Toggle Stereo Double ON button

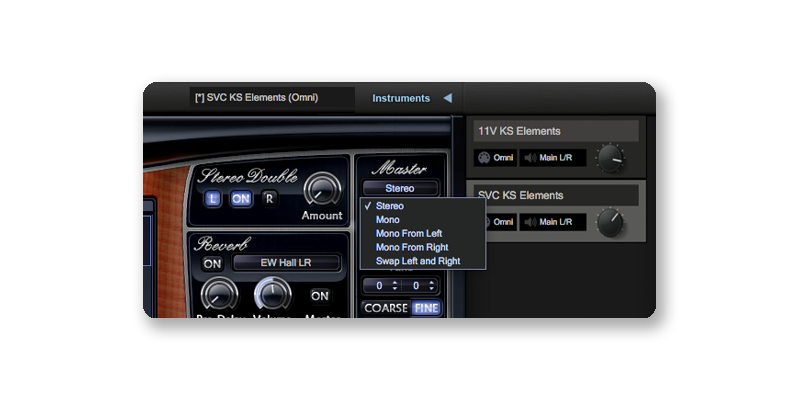(x=241, y=199)
